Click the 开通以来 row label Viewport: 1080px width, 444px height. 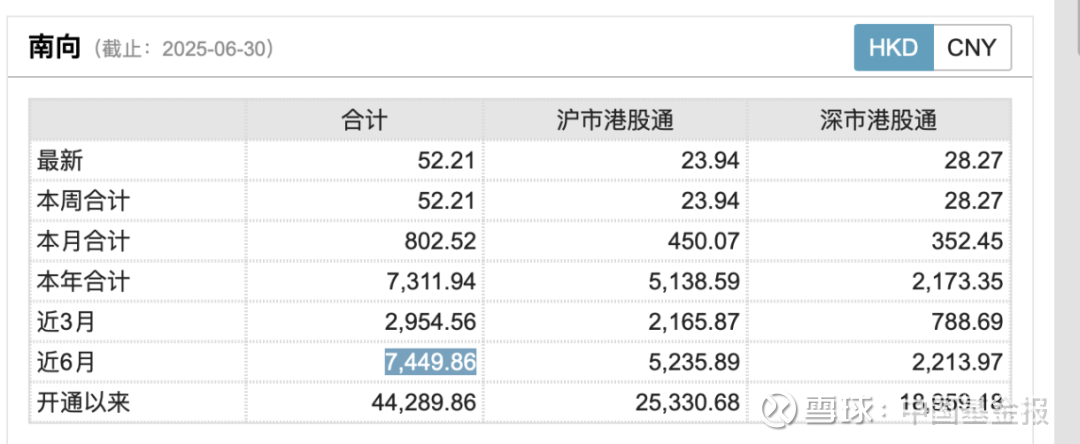tap(83, 402)
